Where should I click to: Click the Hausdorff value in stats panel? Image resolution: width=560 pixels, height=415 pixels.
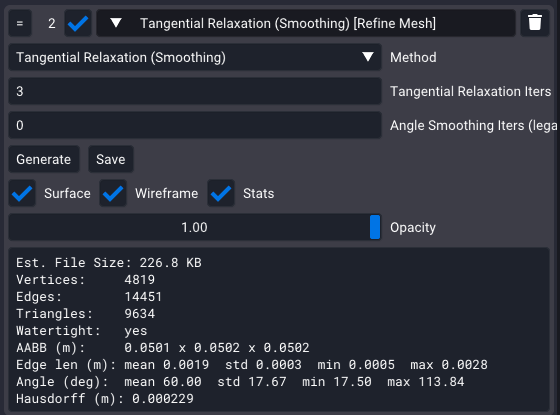tap(163, 399)
